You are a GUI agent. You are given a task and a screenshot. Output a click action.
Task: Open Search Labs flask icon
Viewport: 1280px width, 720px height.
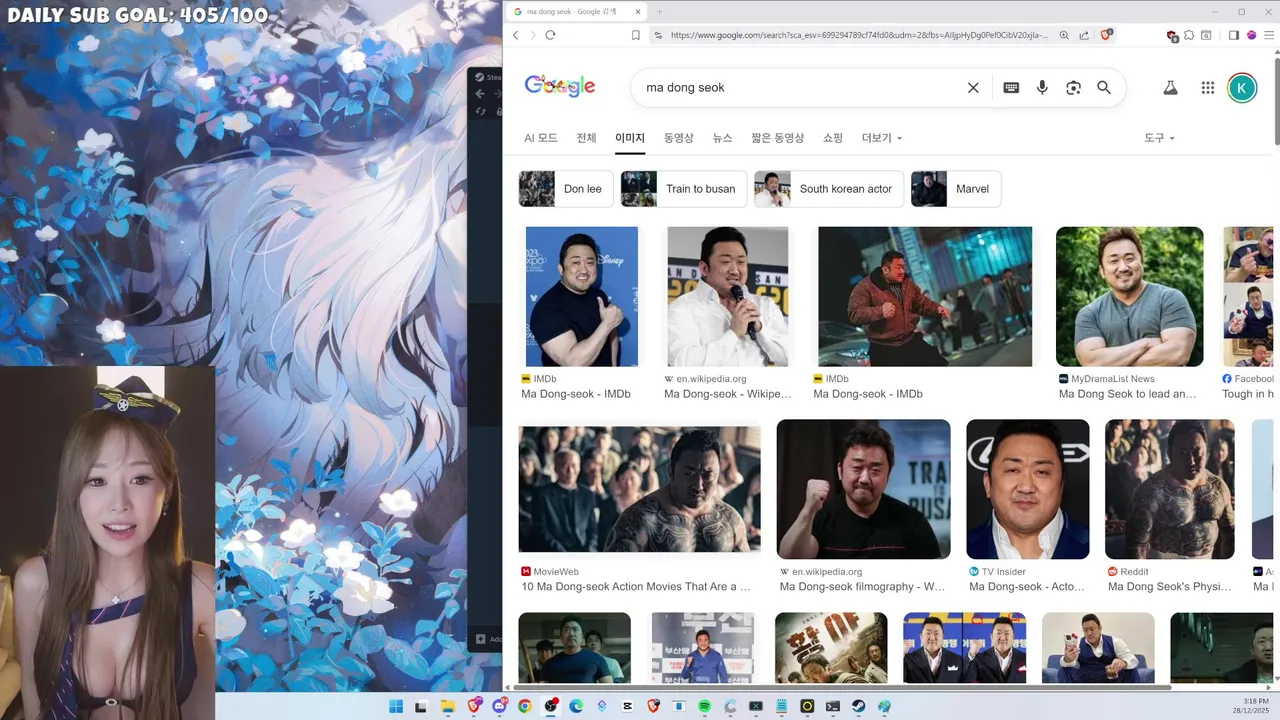1170,88
